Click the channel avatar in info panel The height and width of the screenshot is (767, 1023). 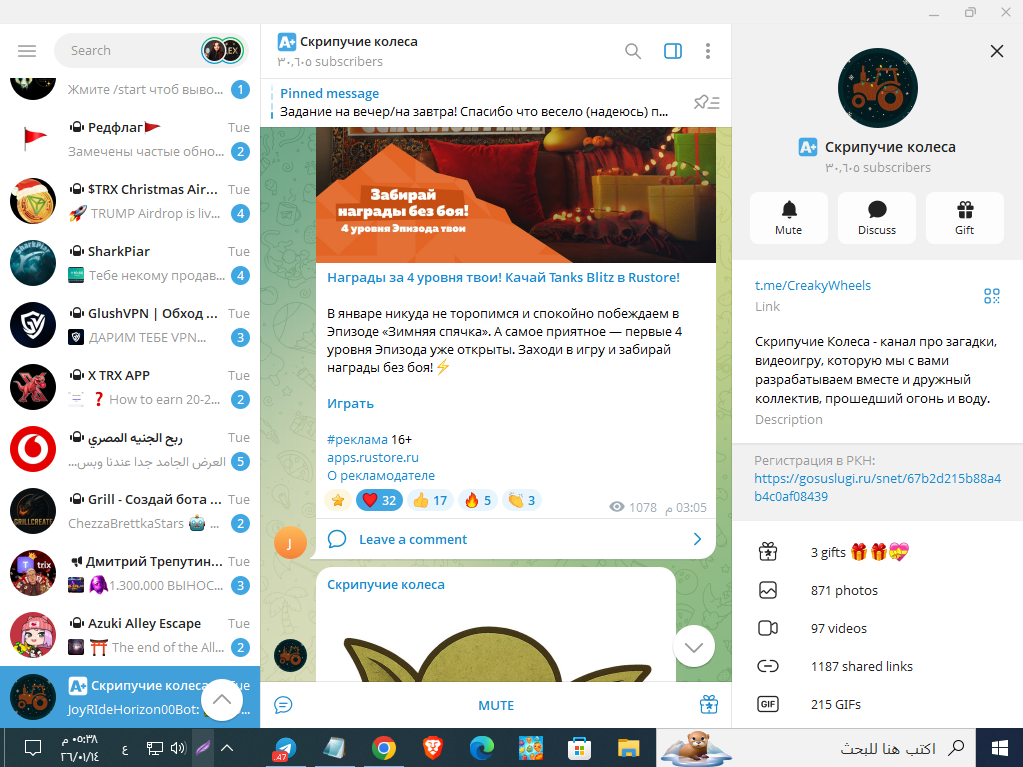click(878, 88)
